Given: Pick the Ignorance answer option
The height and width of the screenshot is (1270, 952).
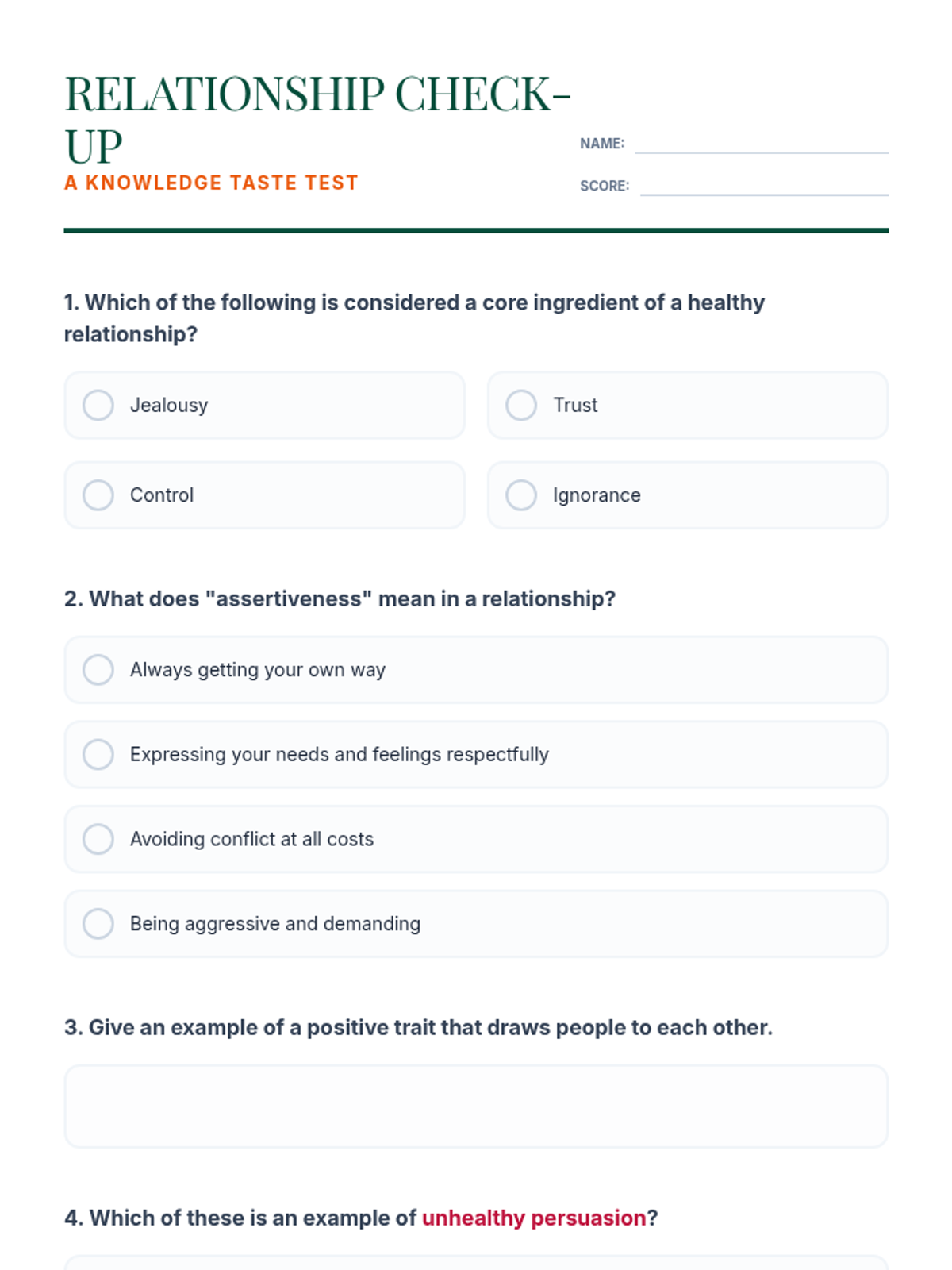Looking at the screenshot, I should 521,495.
